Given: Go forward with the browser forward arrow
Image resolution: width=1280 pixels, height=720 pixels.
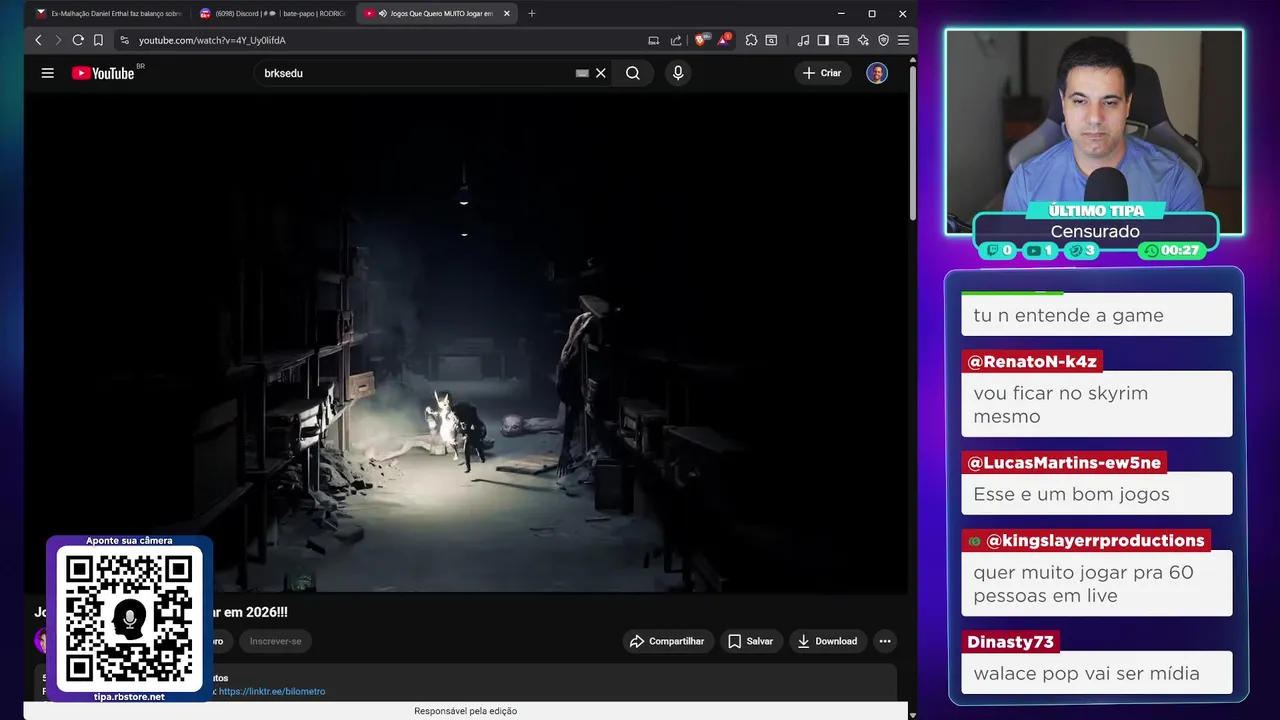Looking at the screenshot, I should pyautogui.click(x=58, y=40).
